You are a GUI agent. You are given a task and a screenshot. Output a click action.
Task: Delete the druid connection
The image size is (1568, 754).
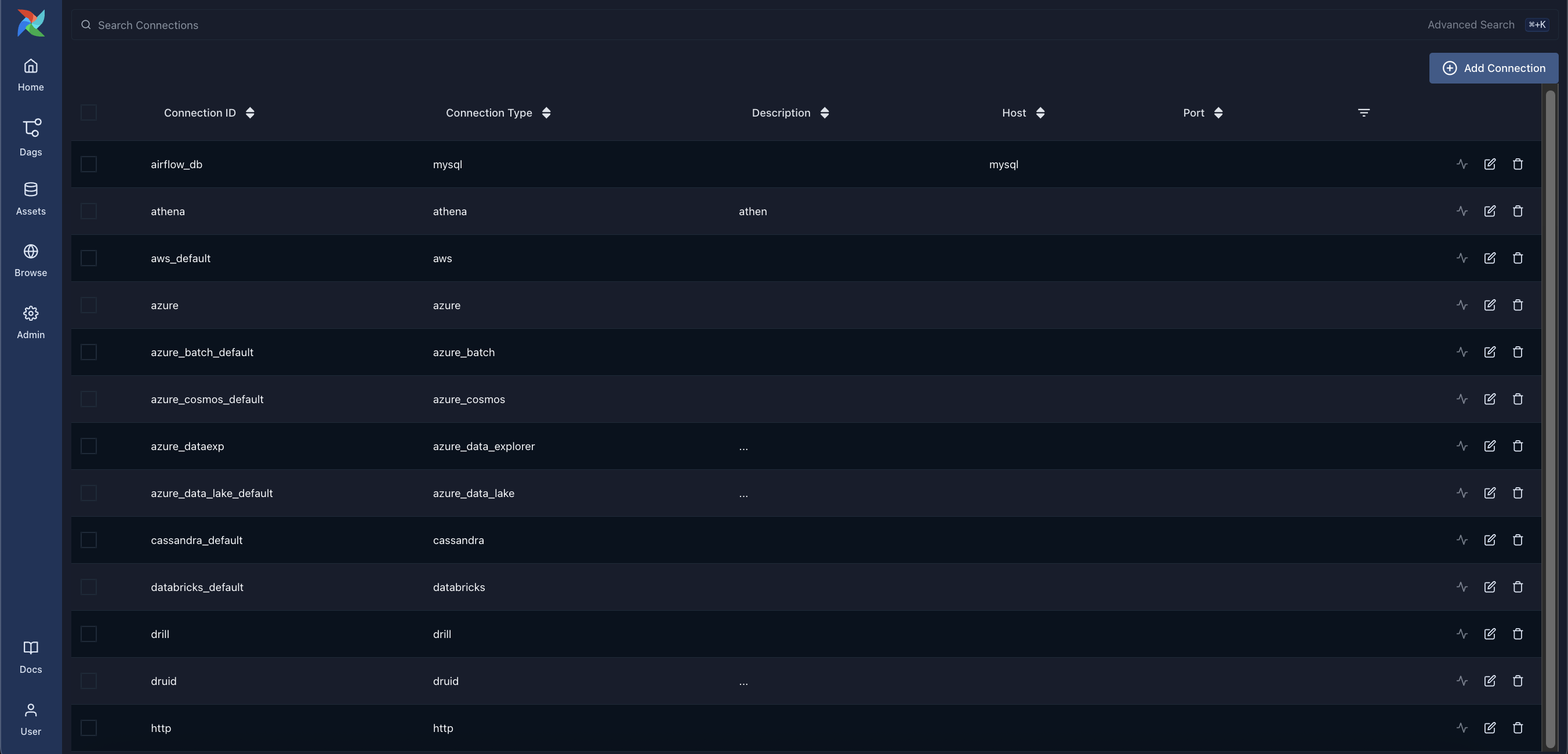click(x=1518, y=681)
